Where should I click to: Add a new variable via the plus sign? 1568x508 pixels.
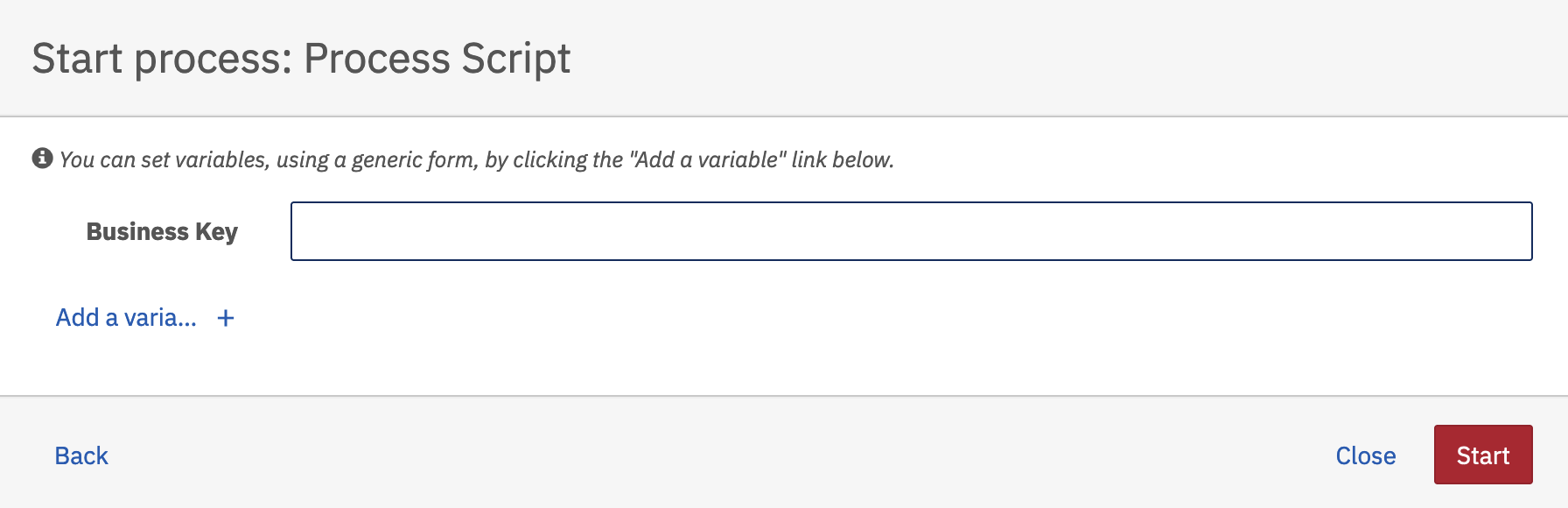coord(226,318)
